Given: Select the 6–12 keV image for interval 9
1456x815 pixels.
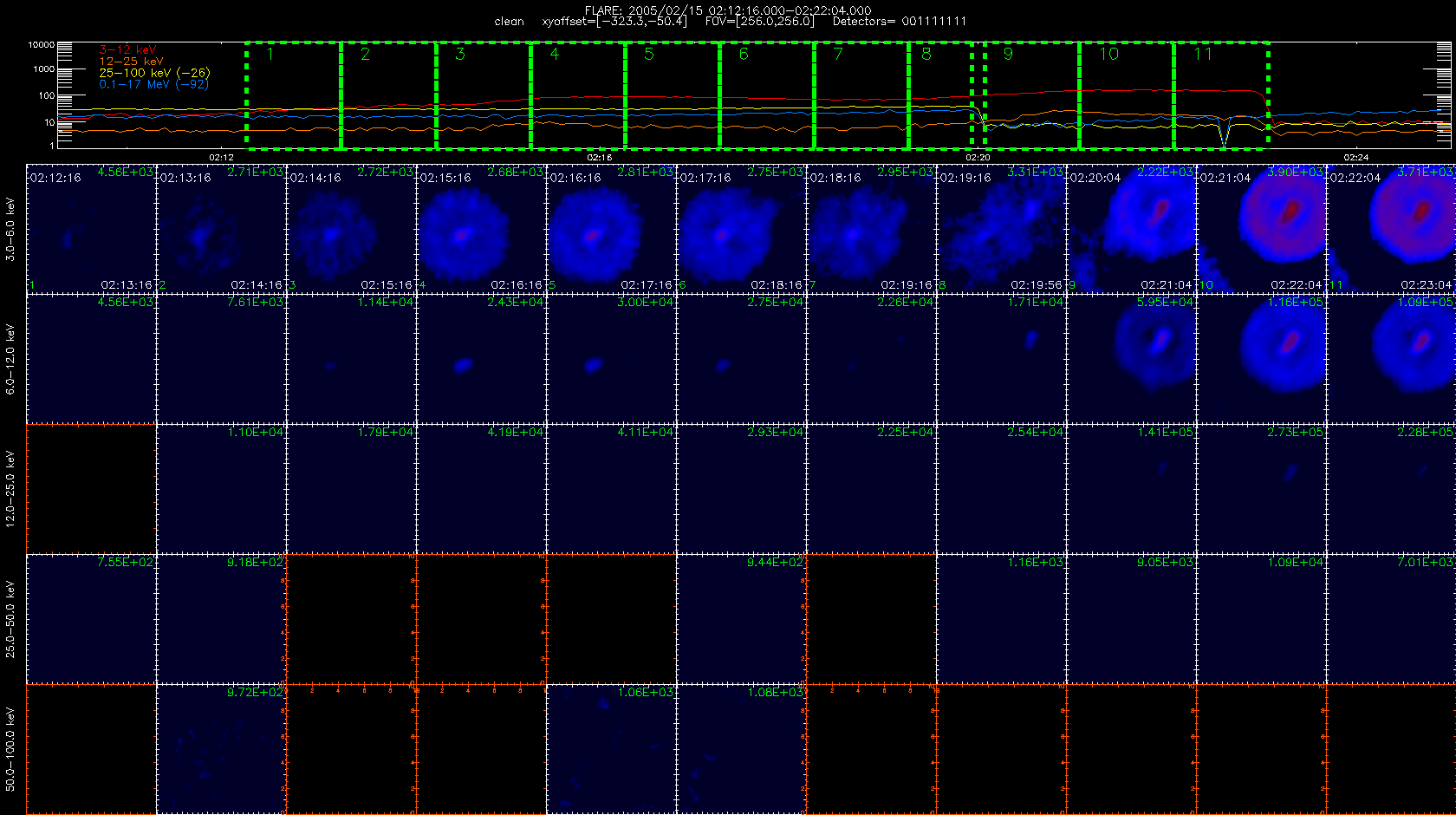Looking at the screenshot, I should (x=1131, y=359).
